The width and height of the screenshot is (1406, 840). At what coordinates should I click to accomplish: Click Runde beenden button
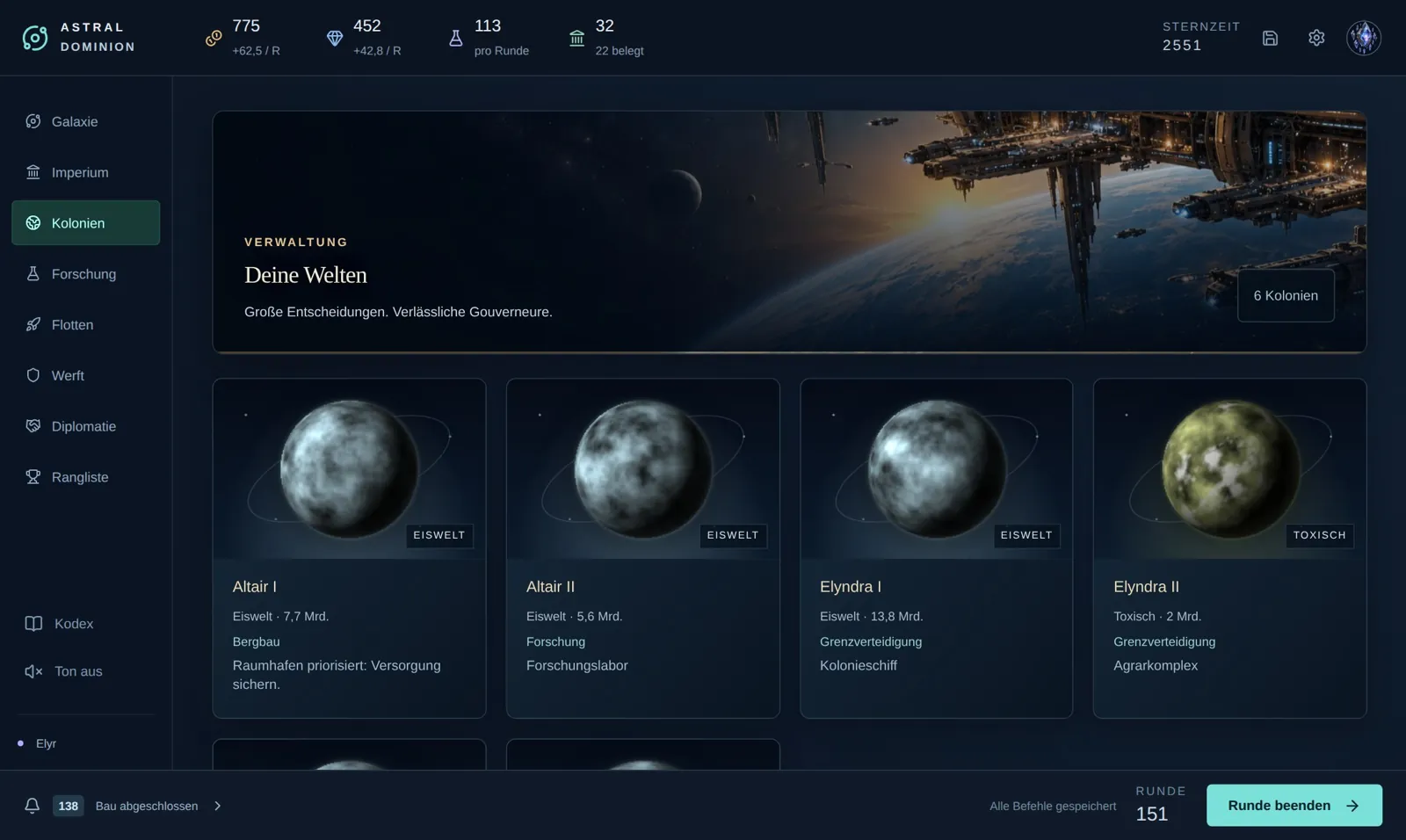1294,805
